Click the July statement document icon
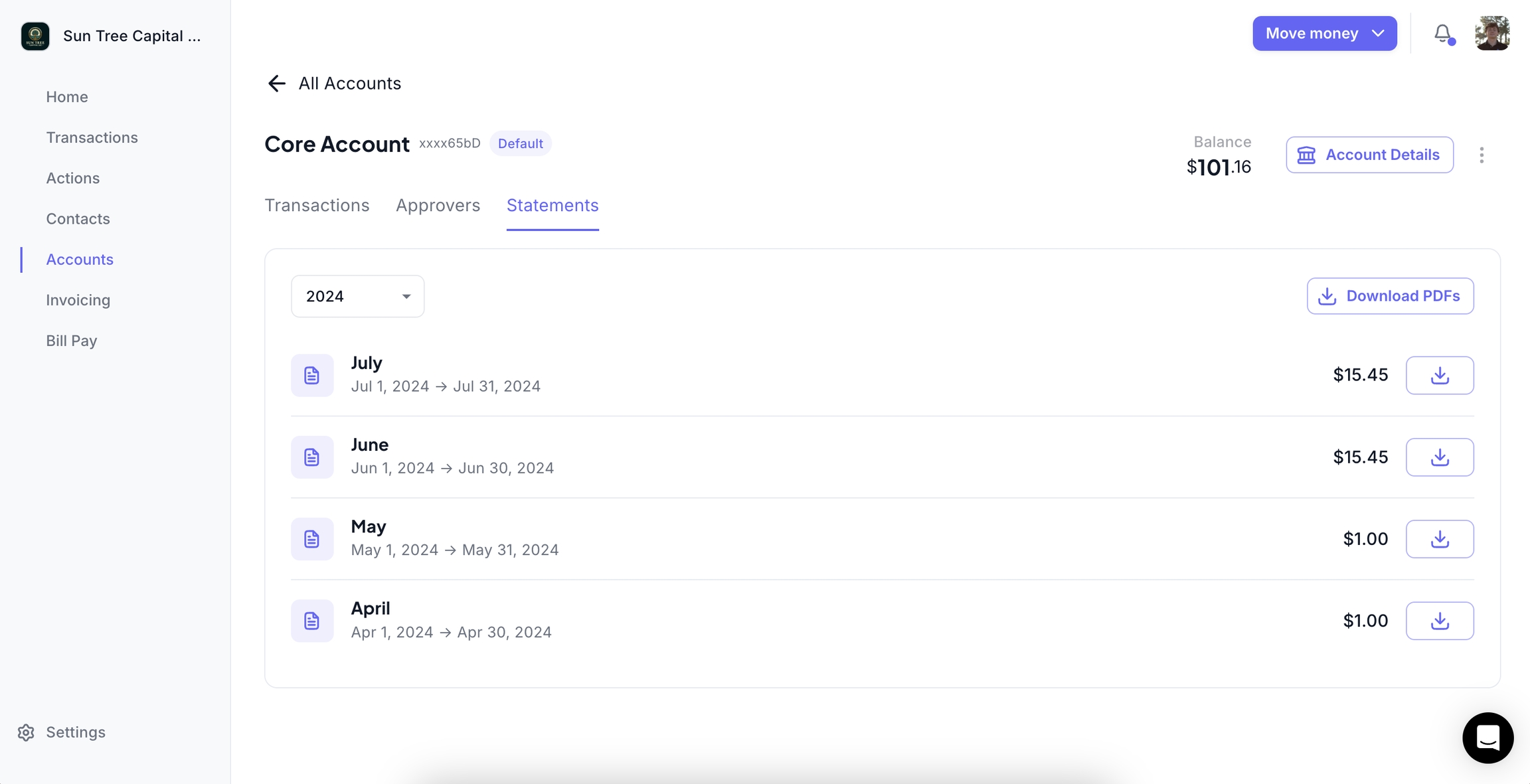The height and width of the screenshot is (784, 1530). pyautogui.click(x=312, y=375)
